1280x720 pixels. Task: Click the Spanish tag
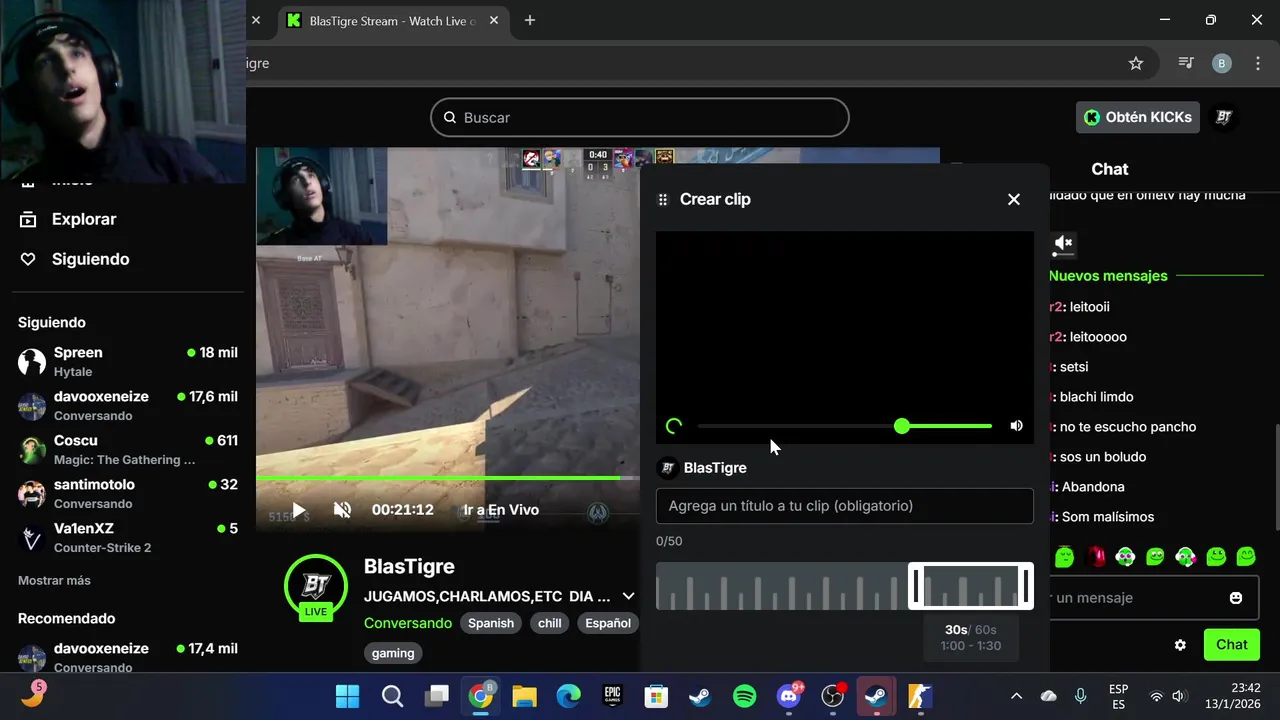click(x=491, y=623)
